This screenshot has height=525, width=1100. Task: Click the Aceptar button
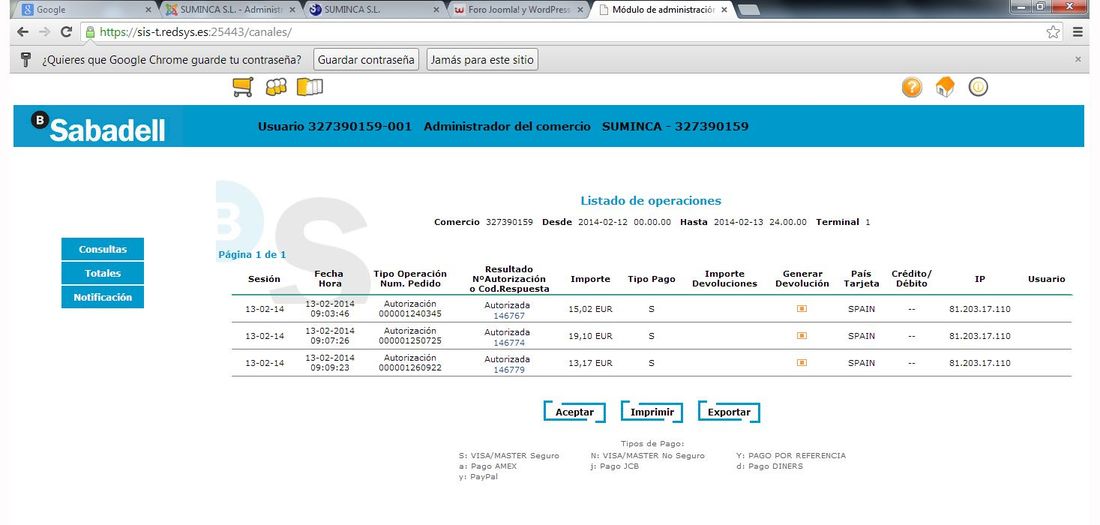point(575,412)
